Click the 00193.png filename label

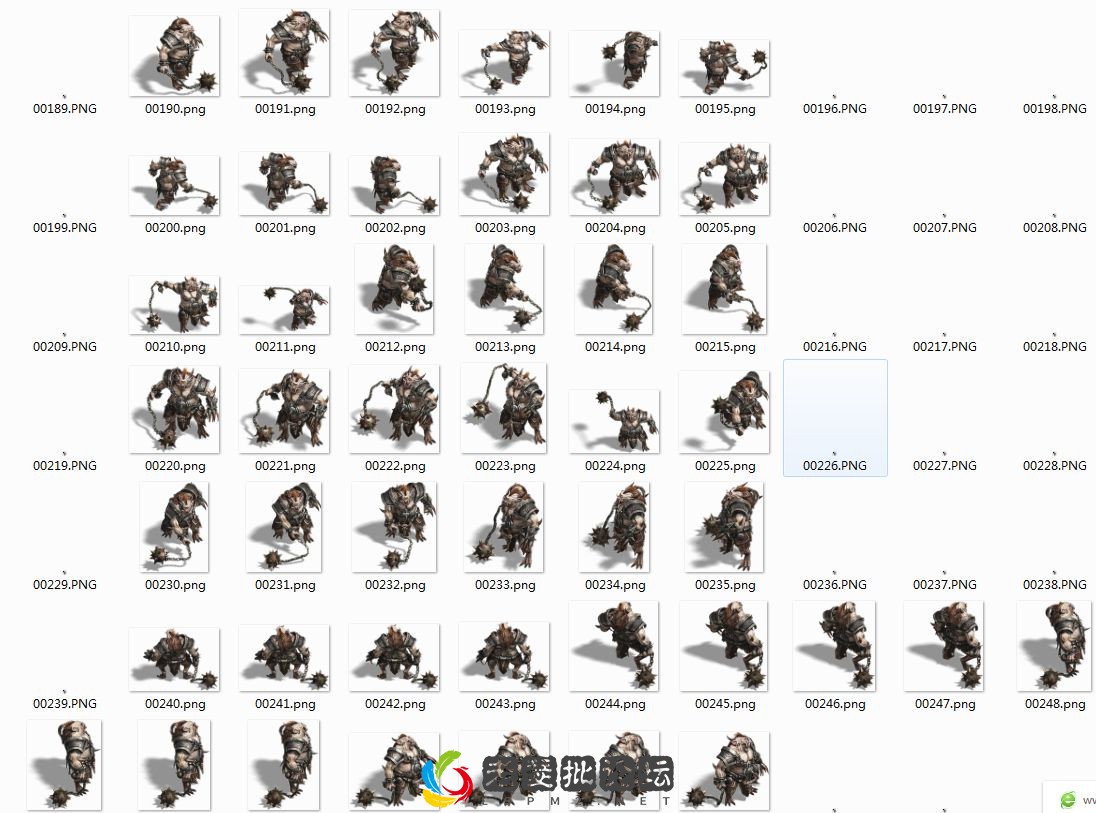pyautogui.click(x=504, y=108)
